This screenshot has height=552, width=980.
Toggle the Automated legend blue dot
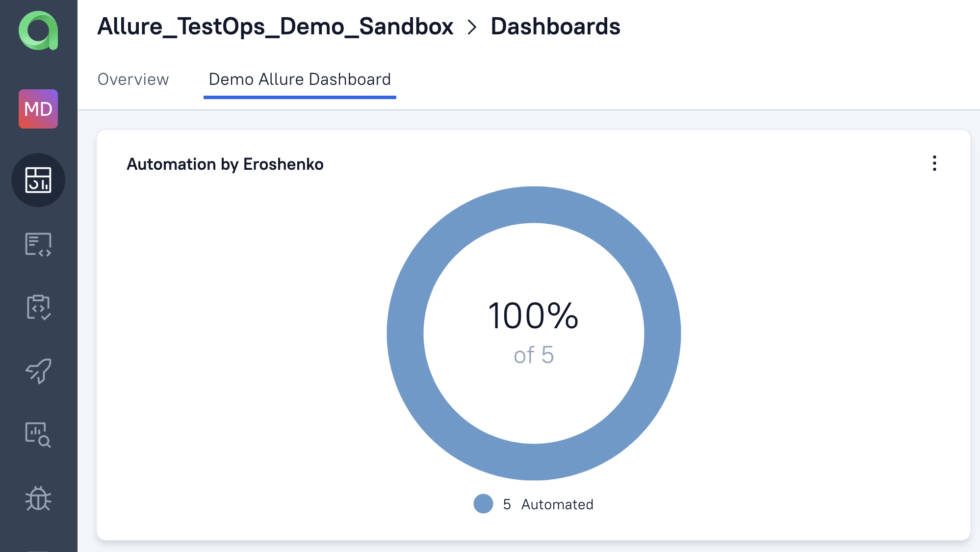483,504
